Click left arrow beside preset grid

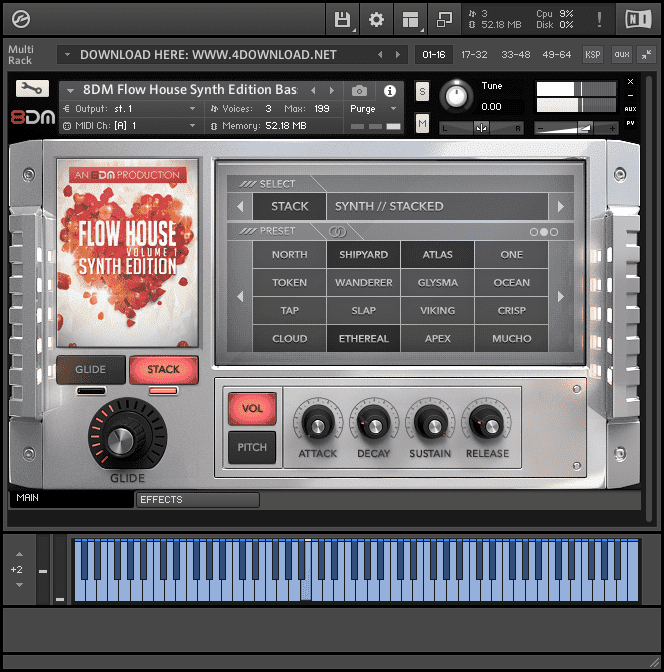tap(240, 297)
